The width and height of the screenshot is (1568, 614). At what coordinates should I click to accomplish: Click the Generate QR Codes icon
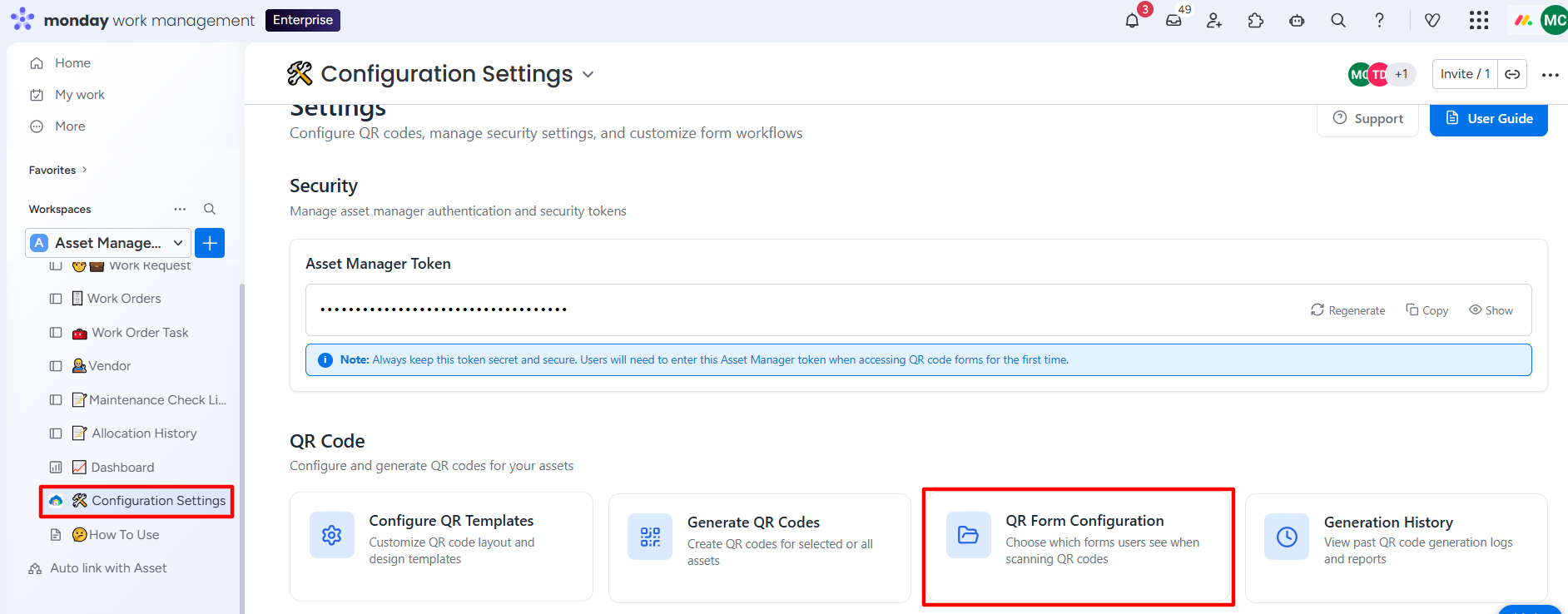650,537
